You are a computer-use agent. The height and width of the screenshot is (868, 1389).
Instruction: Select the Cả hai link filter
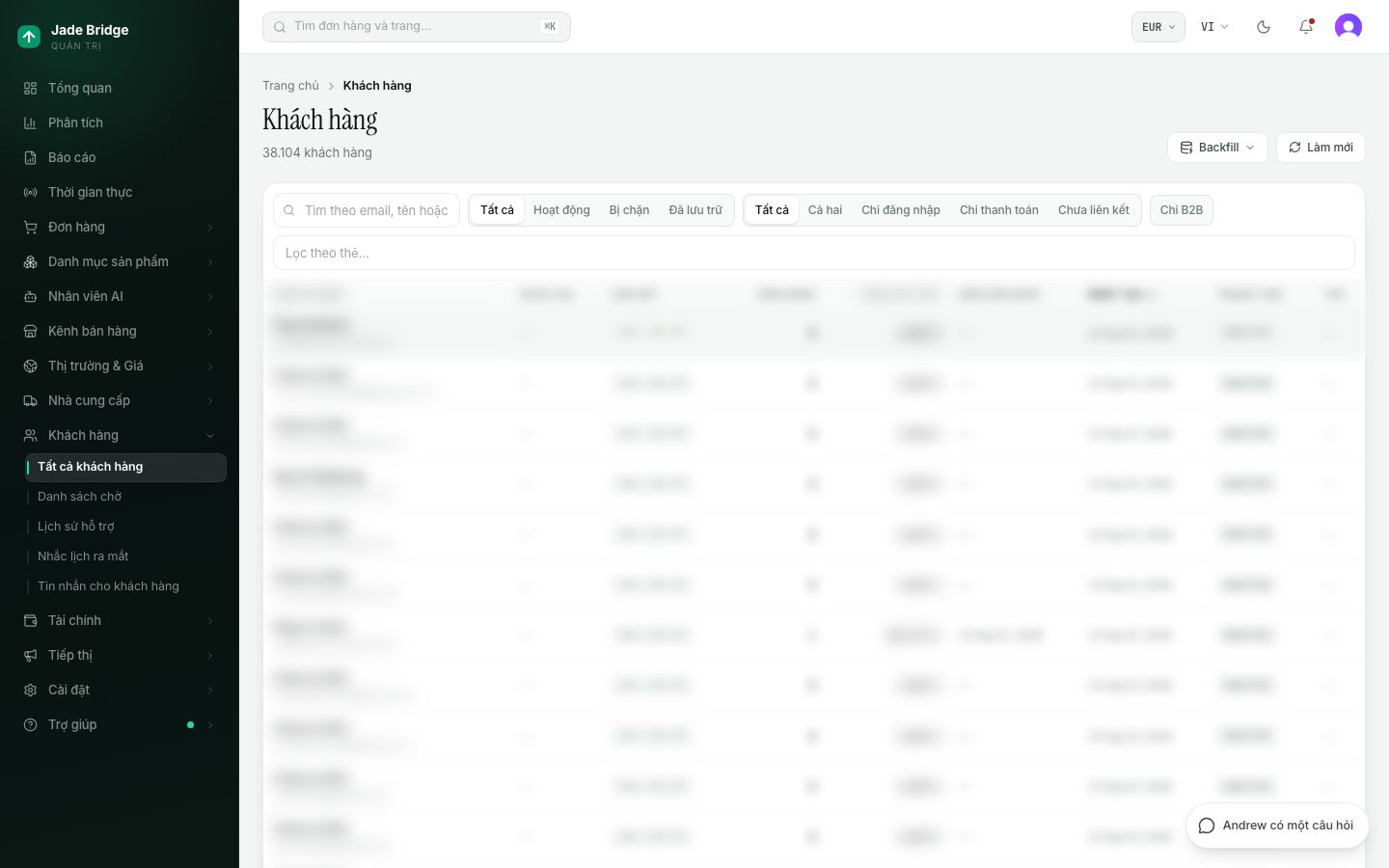(x=825, y=210)
